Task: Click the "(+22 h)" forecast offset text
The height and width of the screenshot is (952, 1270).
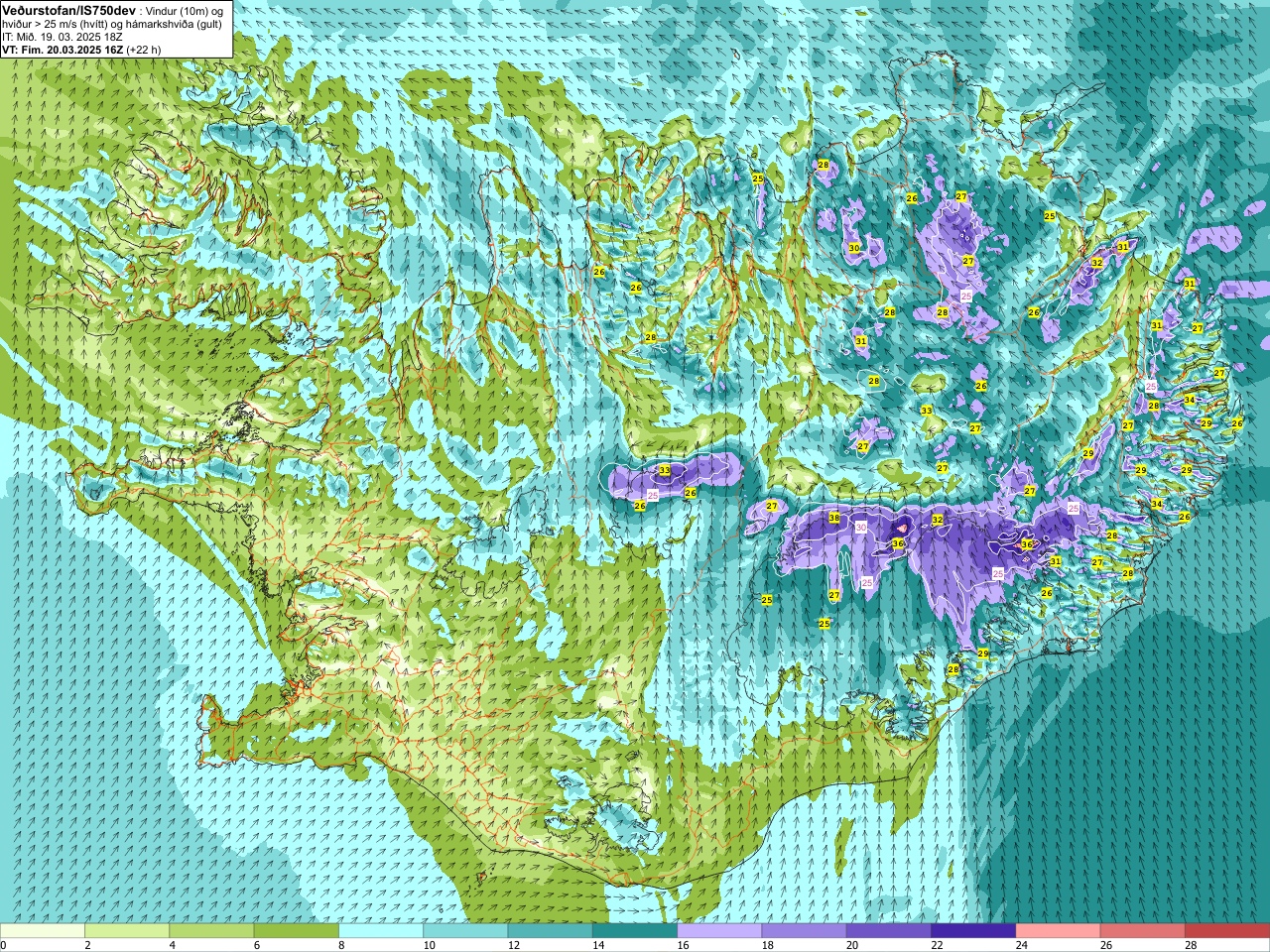Action: [144, 49]
